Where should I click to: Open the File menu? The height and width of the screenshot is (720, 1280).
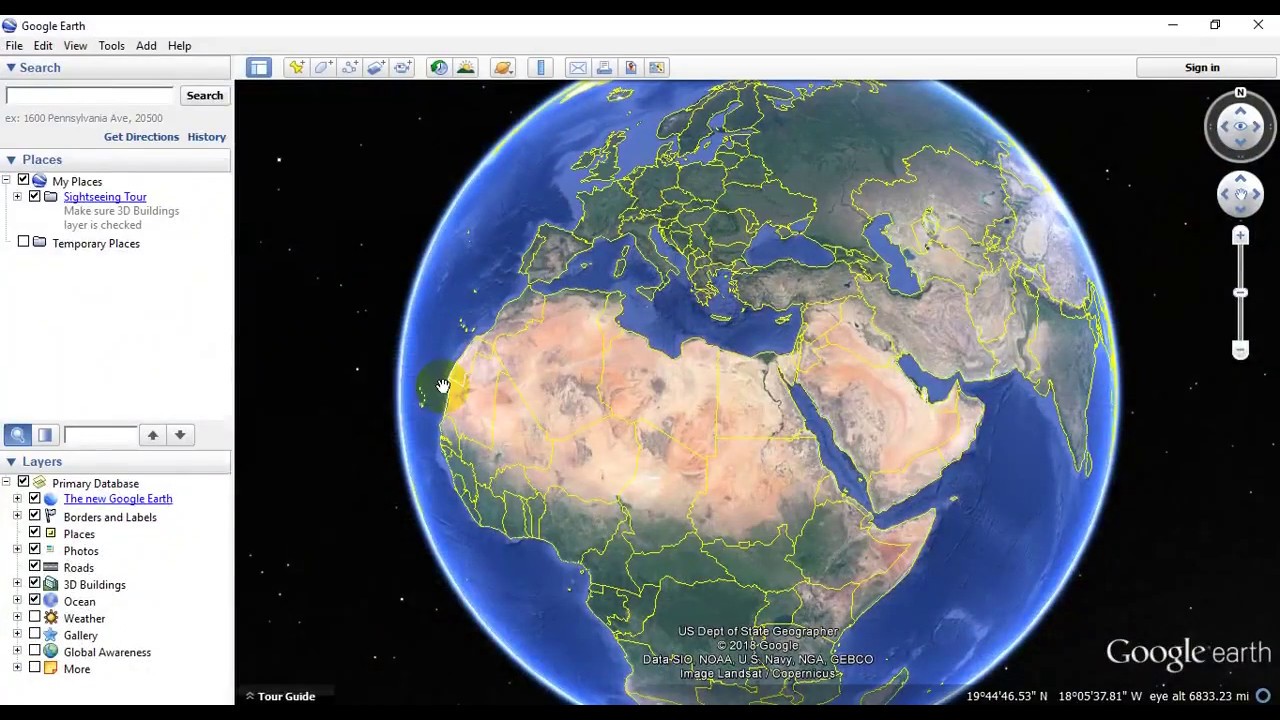pyautogui.click(x=14, y=46)
